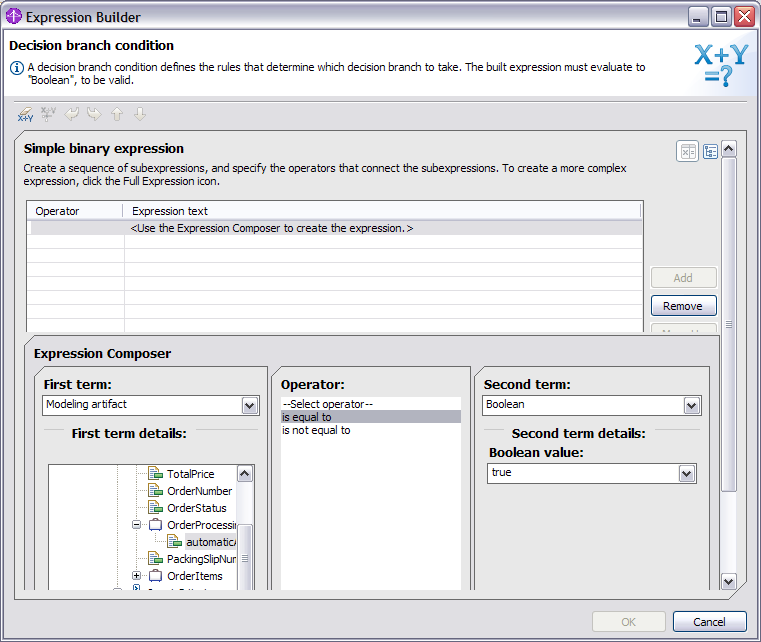Click the TotalPrice attribute icon
This screenshot has width=761, height=642.
tap(155, 473)
